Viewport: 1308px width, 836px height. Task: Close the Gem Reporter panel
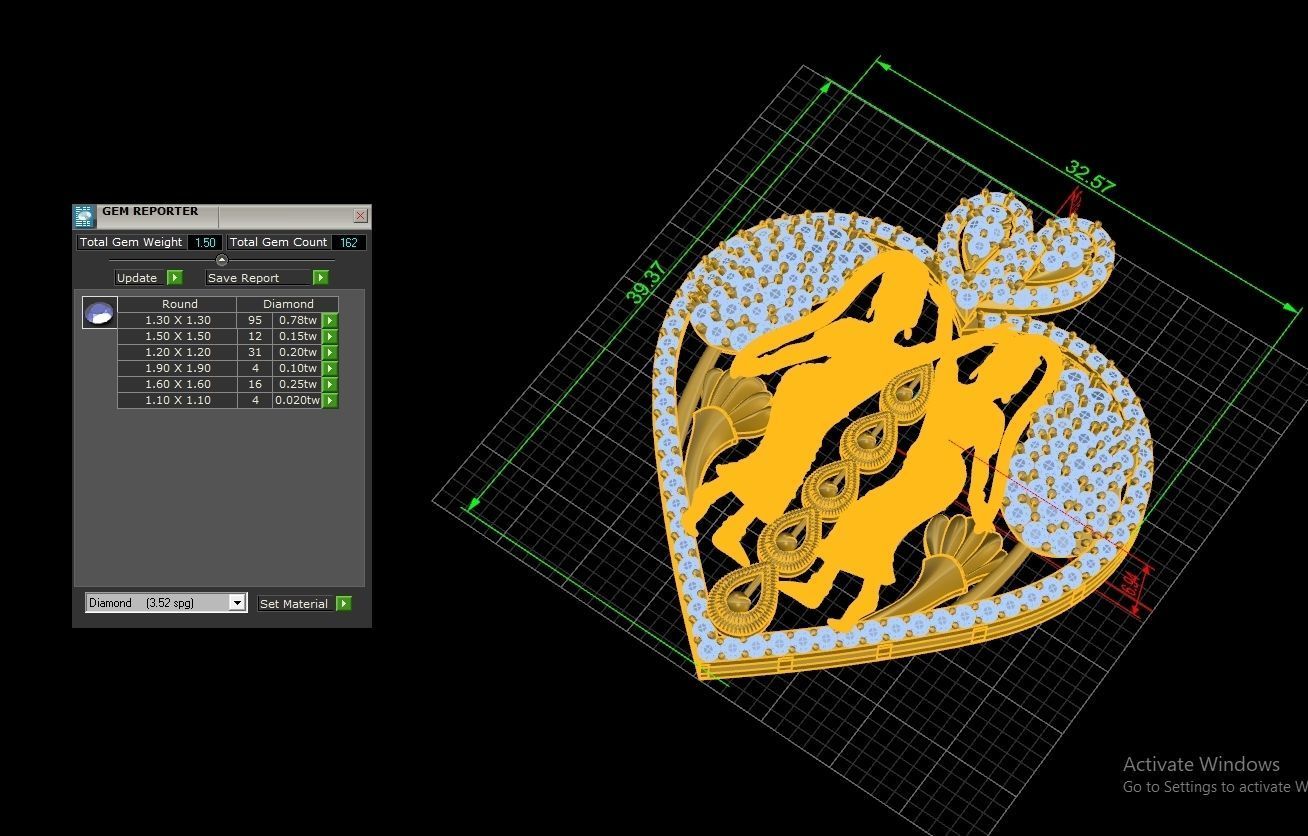[x=361, y=216]
